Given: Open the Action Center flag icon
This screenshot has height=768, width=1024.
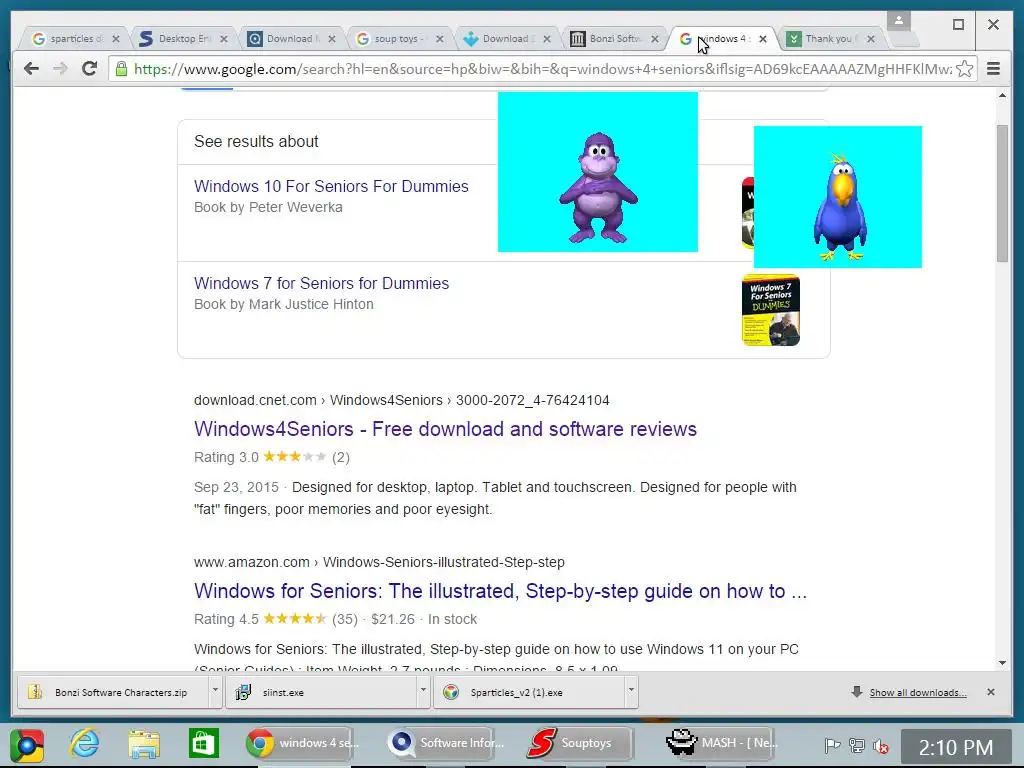Looking at the screenshot, I should click(x=832, y=745).
